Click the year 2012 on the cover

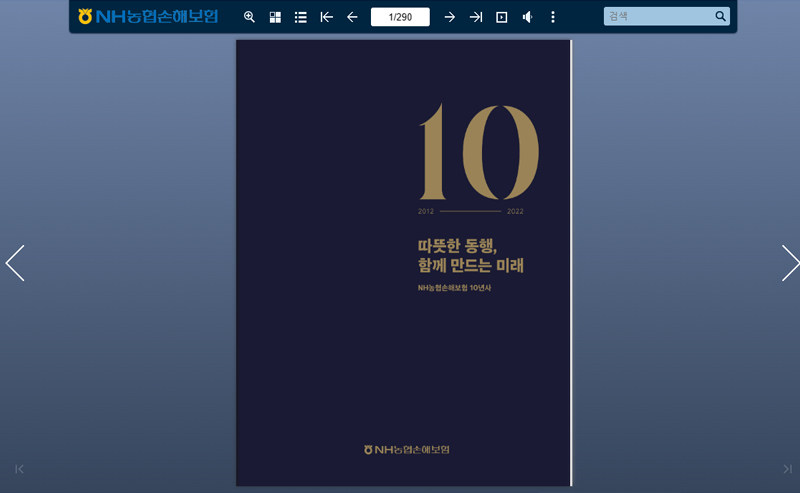pos(426,211)
